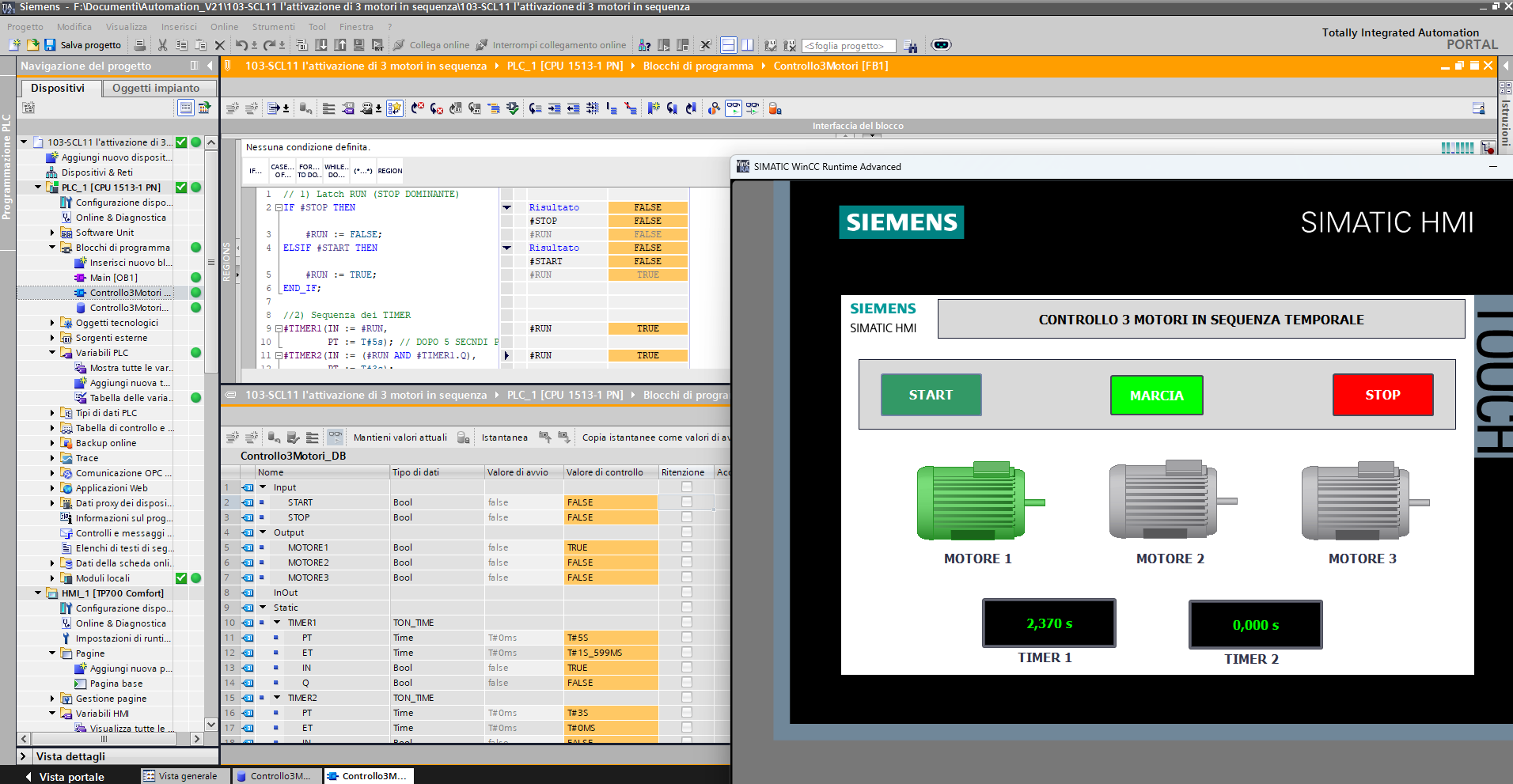Click the Sfoglia progetto search field
The height and width of the screenshot is (784, 1513).
(848, 46)
